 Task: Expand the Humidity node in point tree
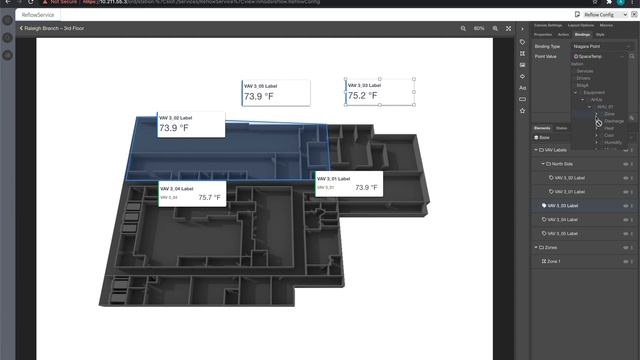pyautogui.click(x=596, y=142)
